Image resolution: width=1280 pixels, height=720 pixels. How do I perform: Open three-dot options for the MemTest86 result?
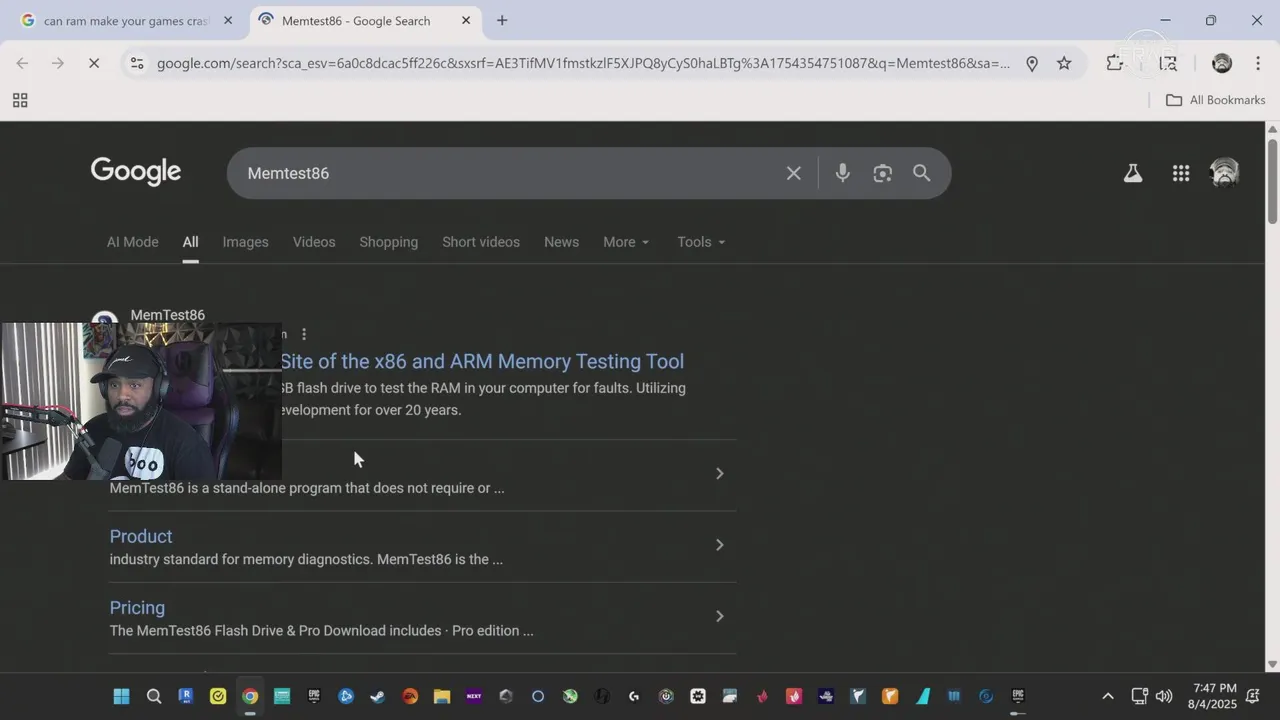pos(304,334)
